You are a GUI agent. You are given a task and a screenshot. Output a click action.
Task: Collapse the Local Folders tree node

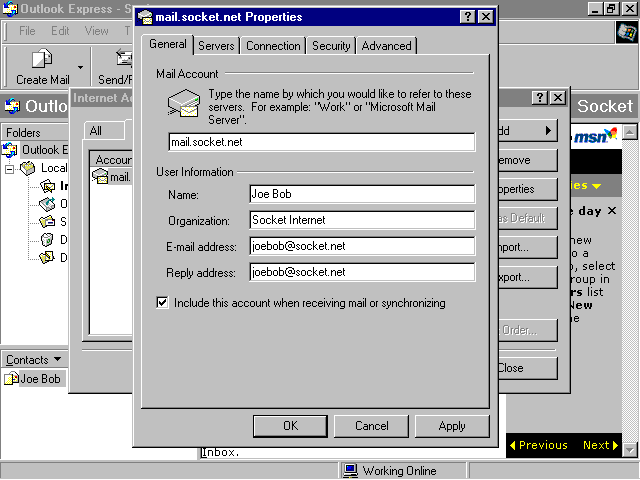click(9, 169)
